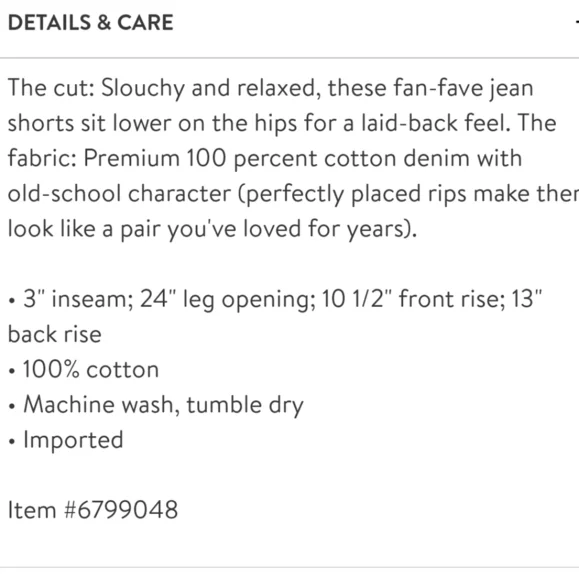Click the 'Machine wash, tumble dry' bullet
The width and height of the screenshot is (579, 580).
click(x=156, y=405)
